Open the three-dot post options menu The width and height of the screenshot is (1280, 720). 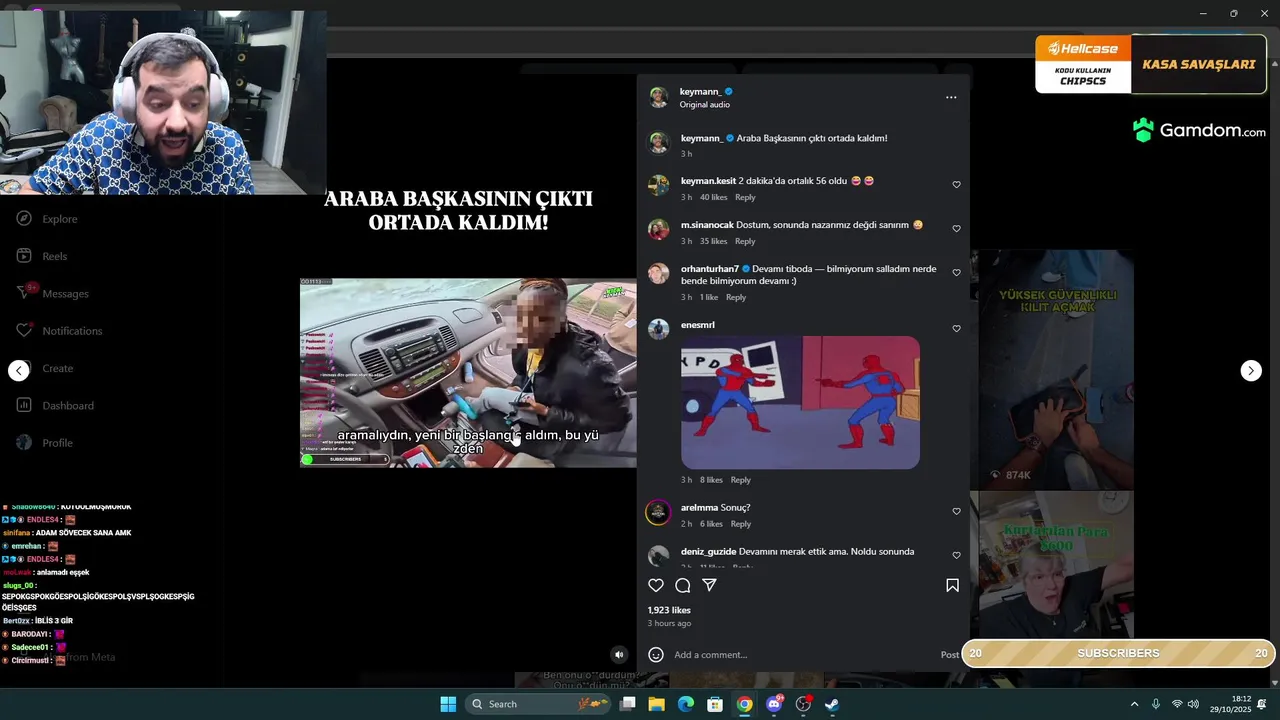coord(951,97)
